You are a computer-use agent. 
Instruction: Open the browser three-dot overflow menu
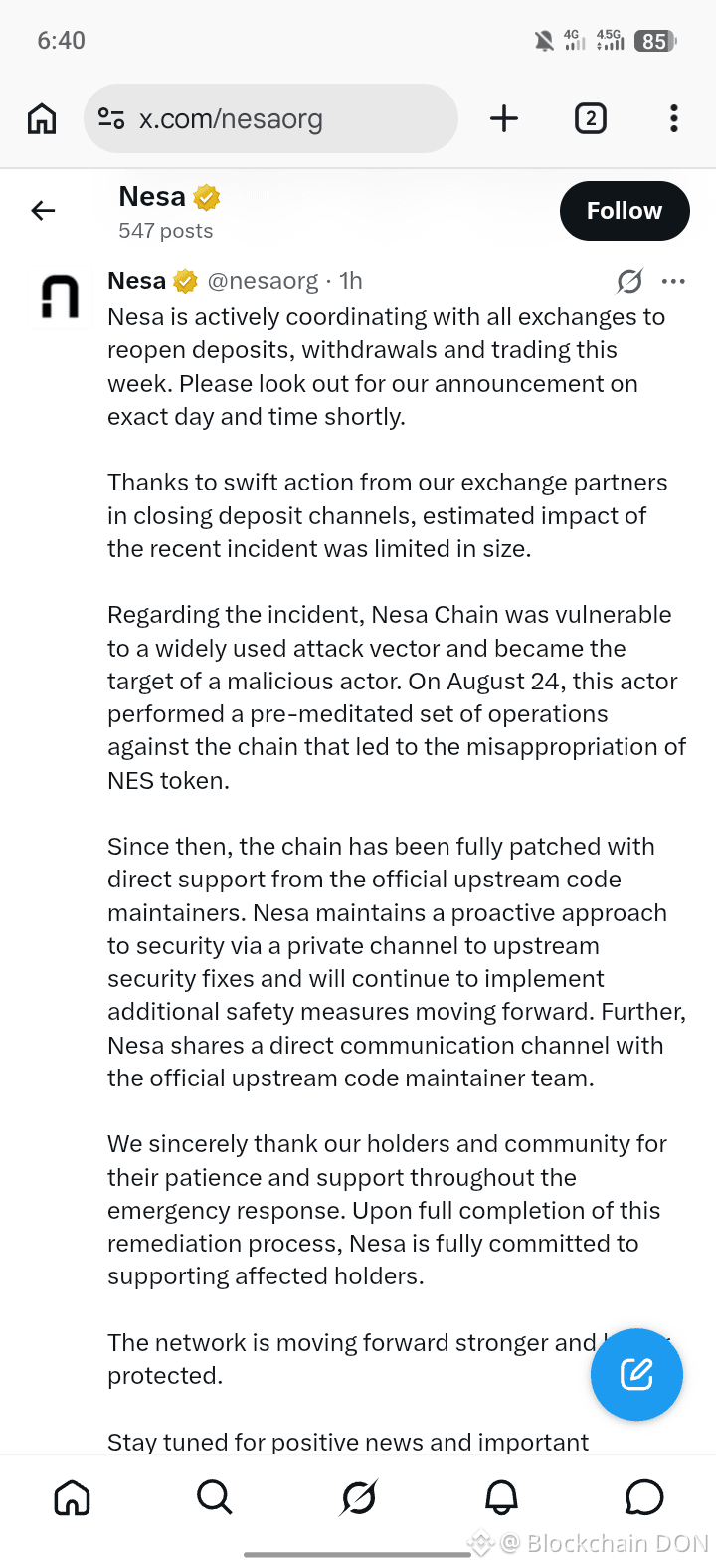[674, 118]
